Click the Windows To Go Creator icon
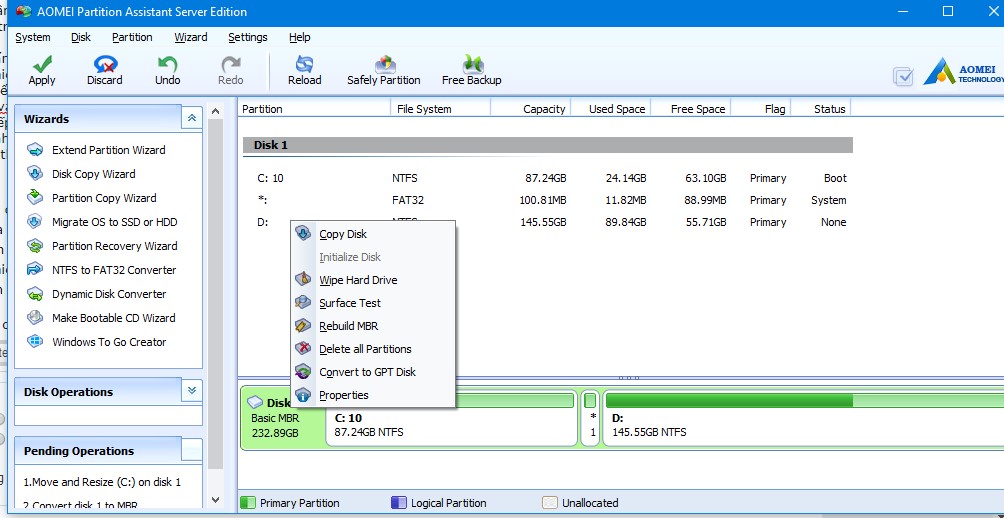The image size is (1004, 518). [x=35, y=342]
